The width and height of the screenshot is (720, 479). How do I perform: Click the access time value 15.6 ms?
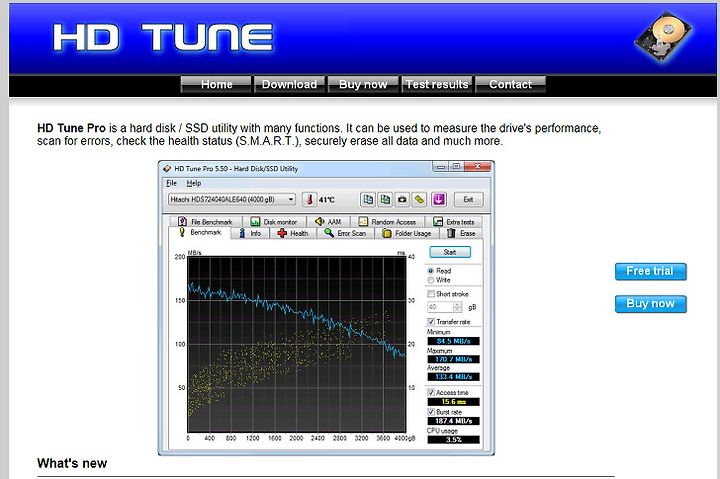pos(453,402)
